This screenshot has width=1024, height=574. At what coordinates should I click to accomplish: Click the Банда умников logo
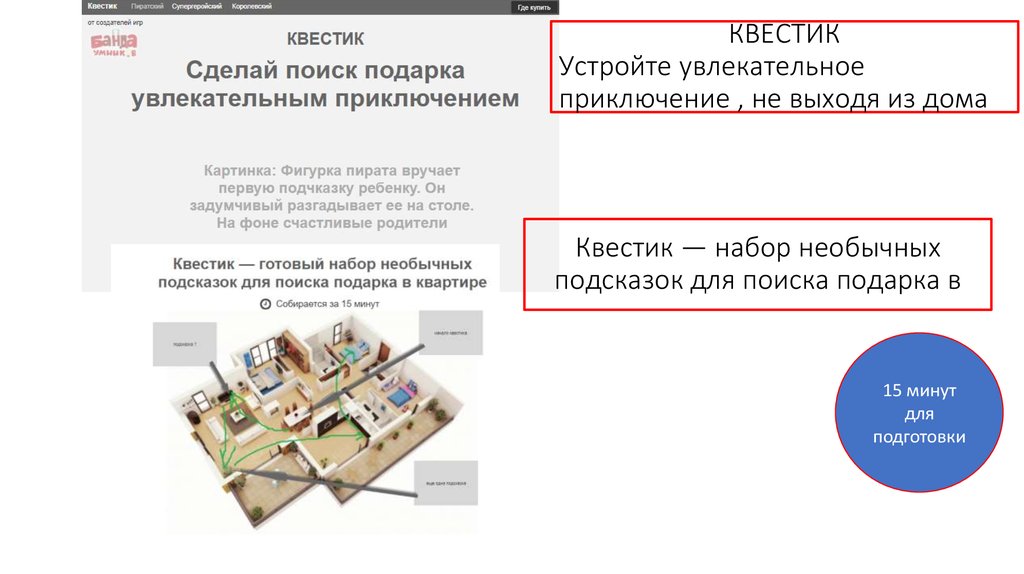(x=114, y=43)
